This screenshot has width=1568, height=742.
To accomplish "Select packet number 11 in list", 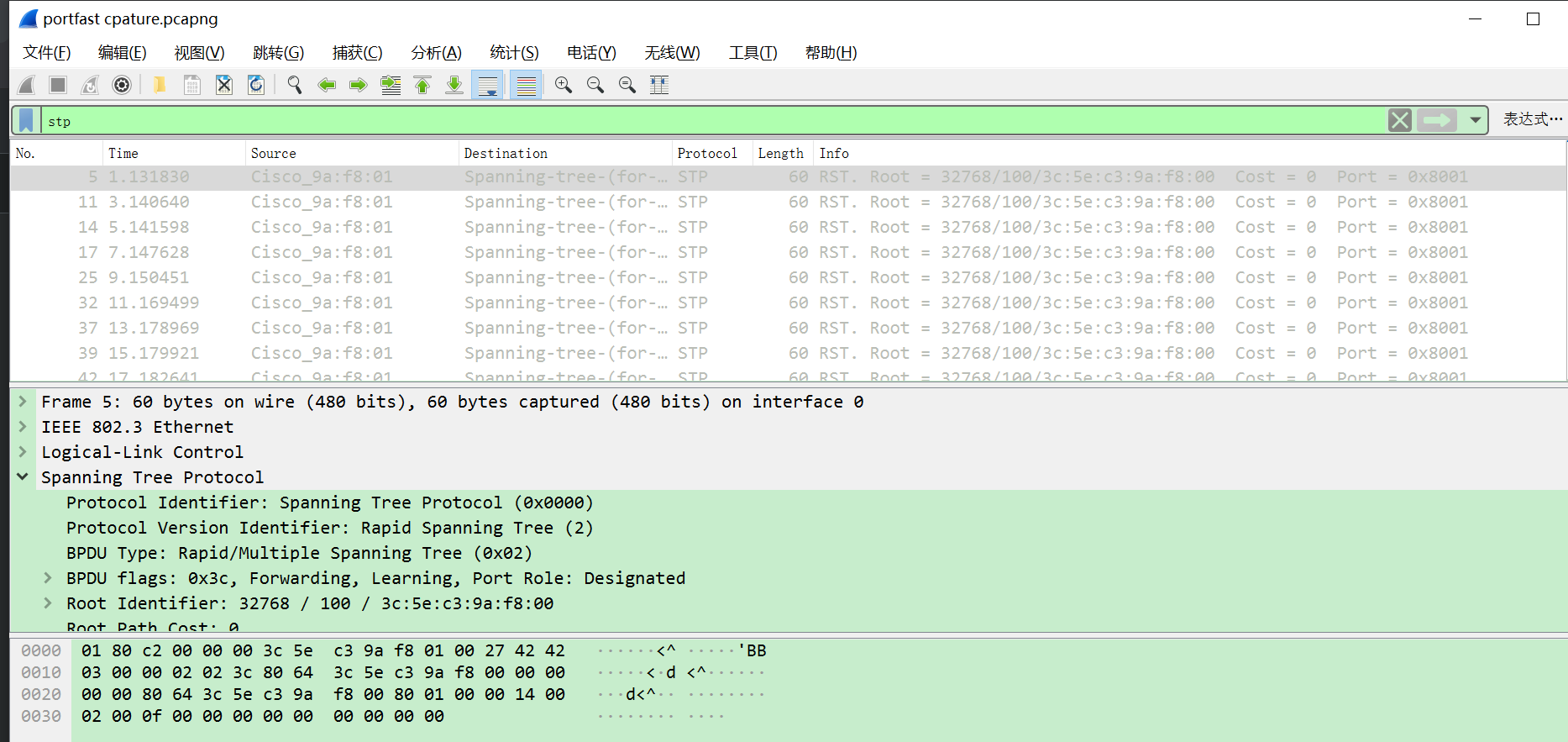I will click(x=788, y=202).
